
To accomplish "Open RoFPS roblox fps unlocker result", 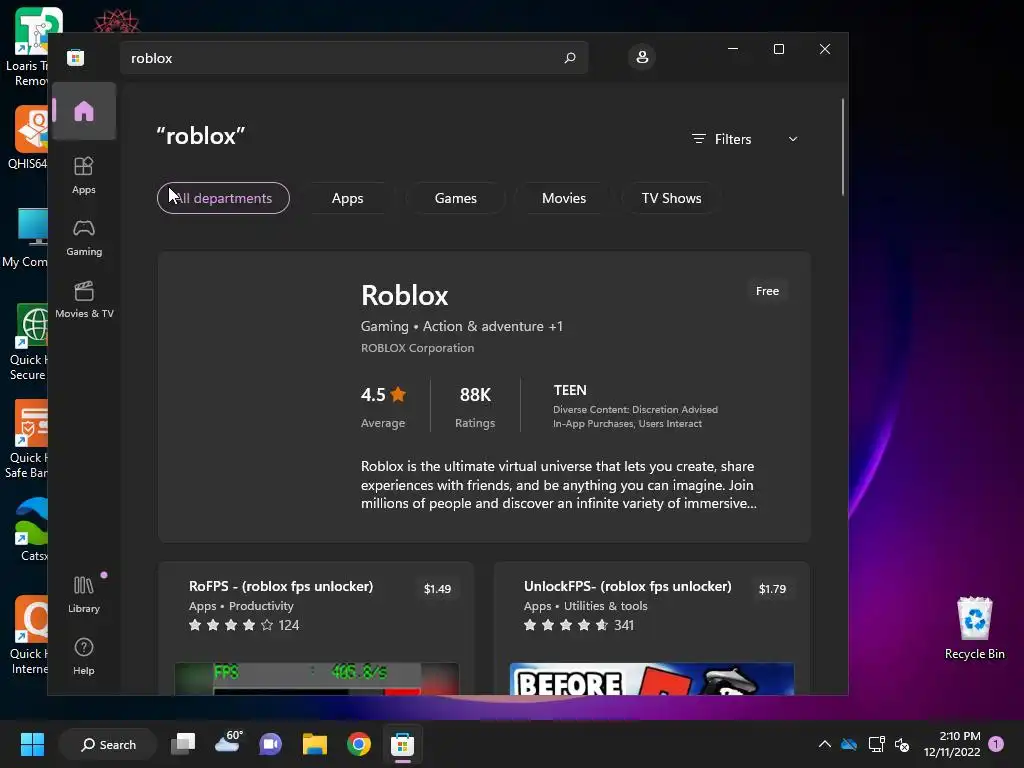I will pos(281,586).
